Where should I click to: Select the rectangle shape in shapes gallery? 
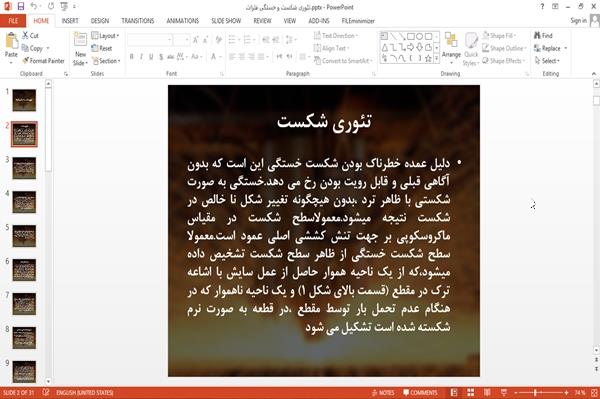click(411, 36)
